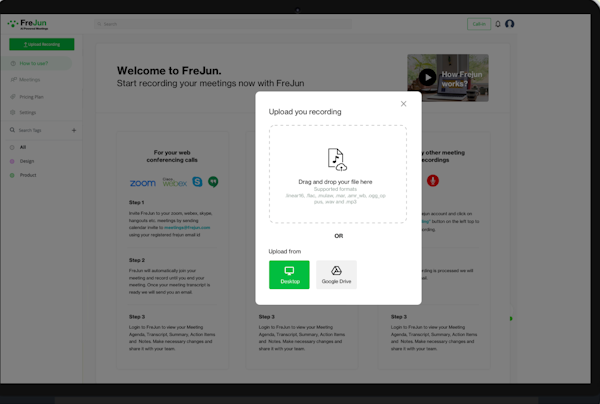Click 'Upload you recording' dialog title
The image size is (600, 404).
pos(305,112)
